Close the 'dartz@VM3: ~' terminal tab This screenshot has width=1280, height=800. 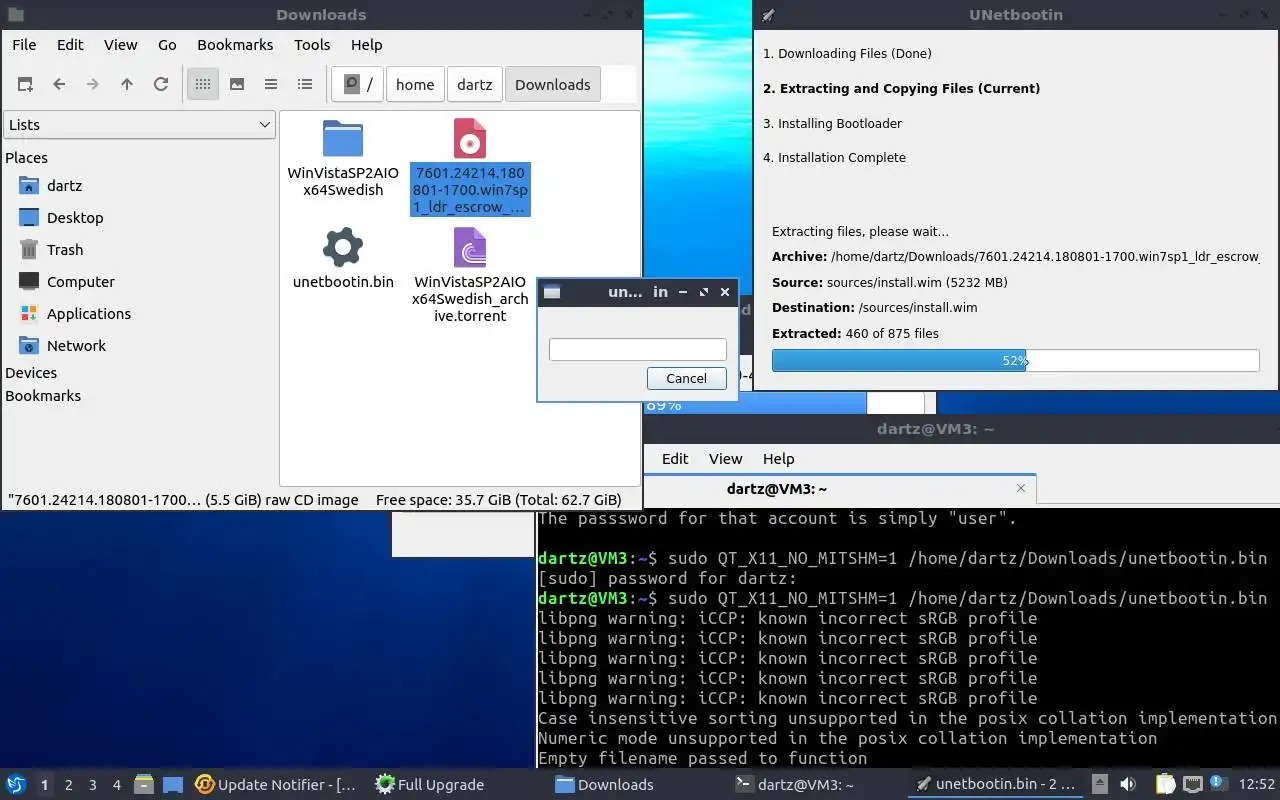(x=1021, y=488)
